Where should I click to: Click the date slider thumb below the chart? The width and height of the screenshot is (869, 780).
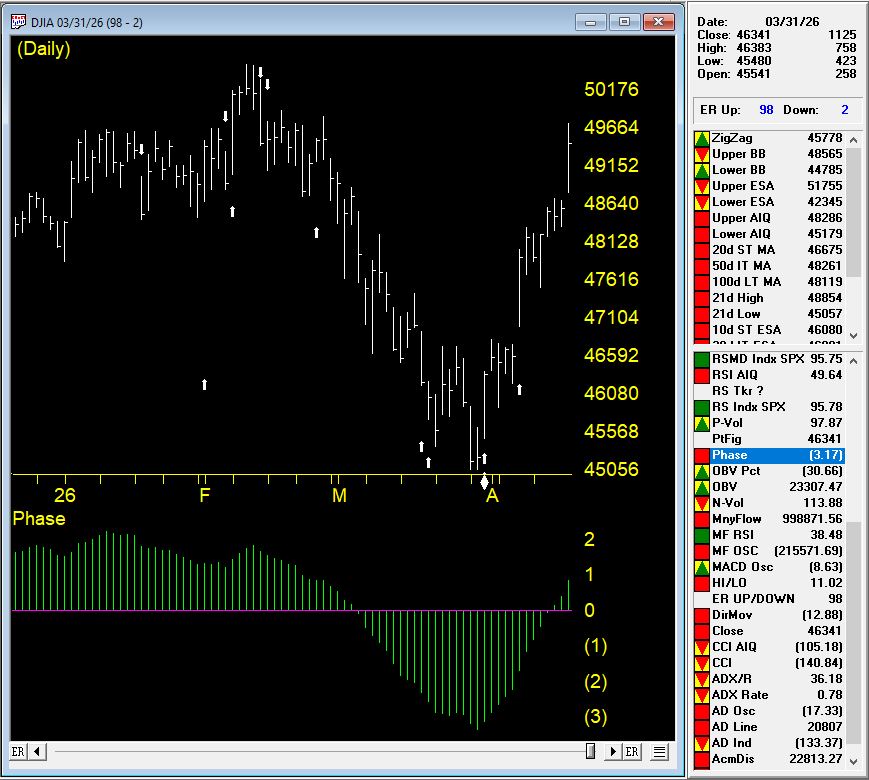click(591, 751)
